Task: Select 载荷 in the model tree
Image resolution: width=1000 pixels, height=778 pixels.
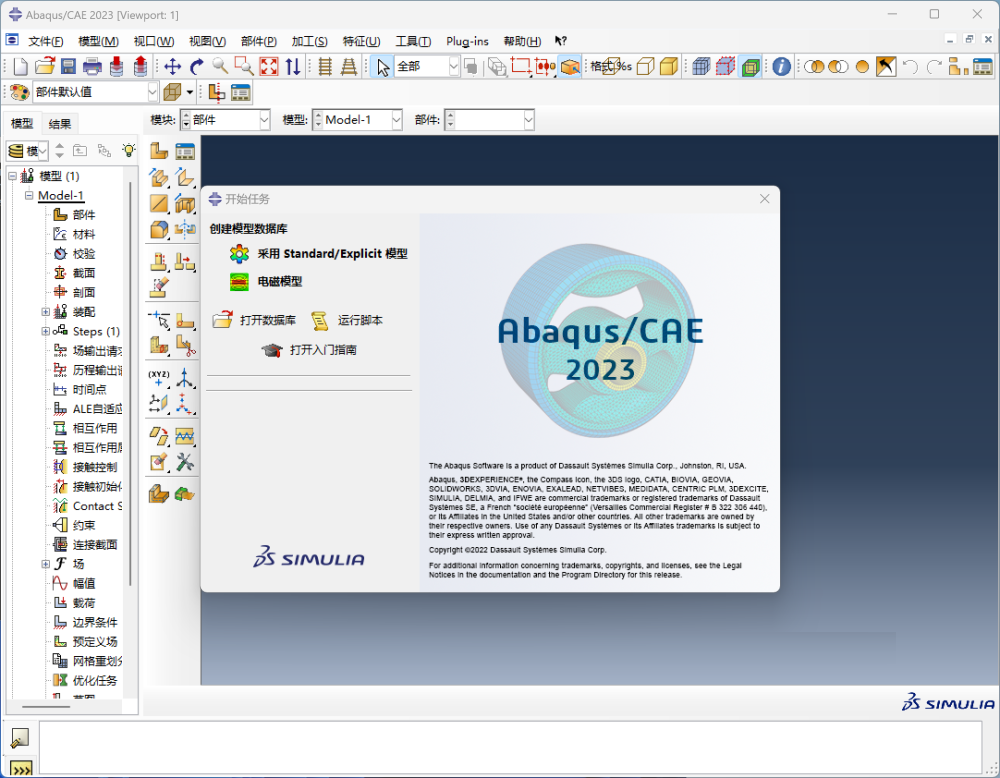Action: [84, 603]
